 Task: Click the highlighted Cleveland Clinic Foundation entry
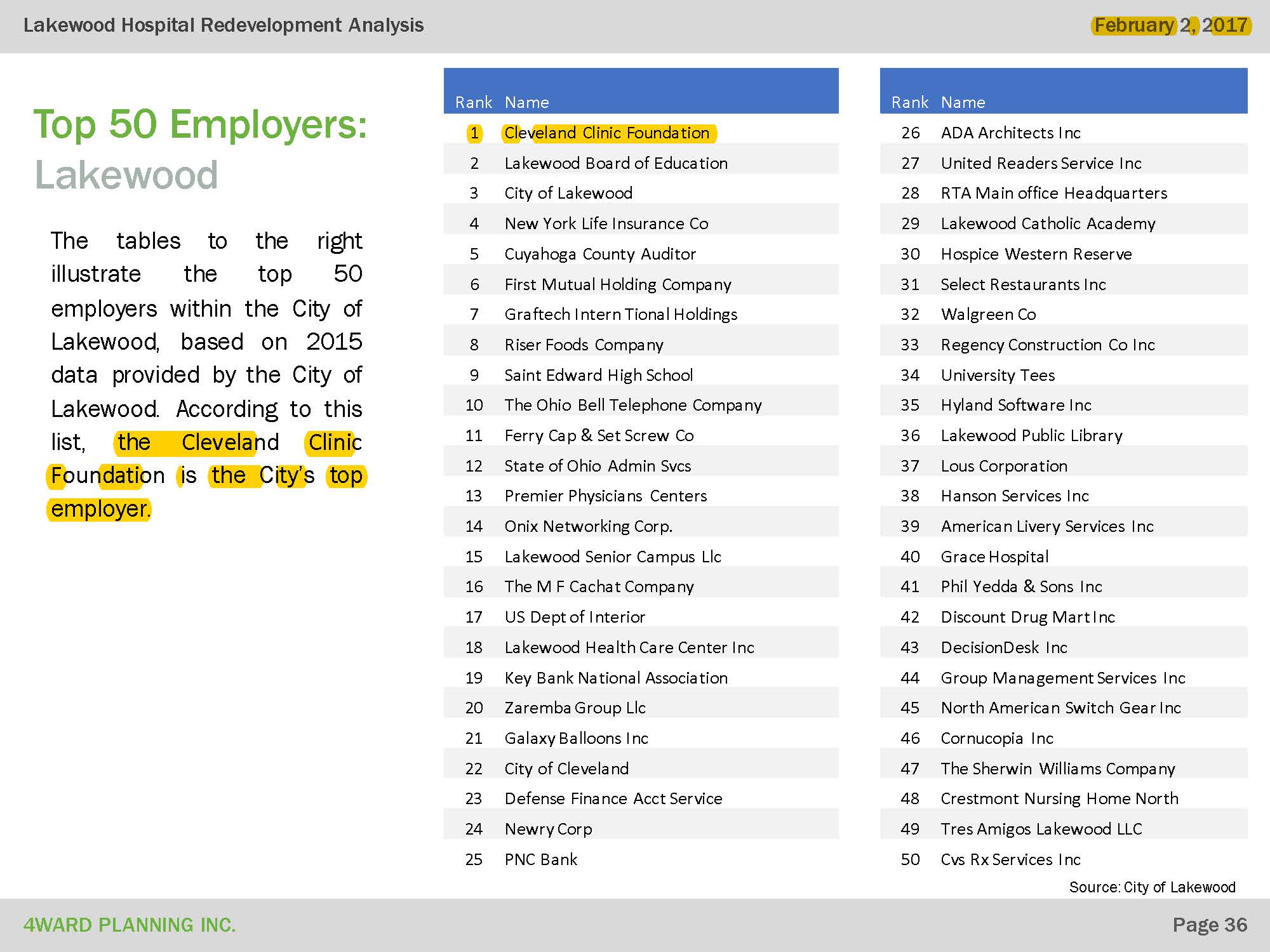click(607, 133)
